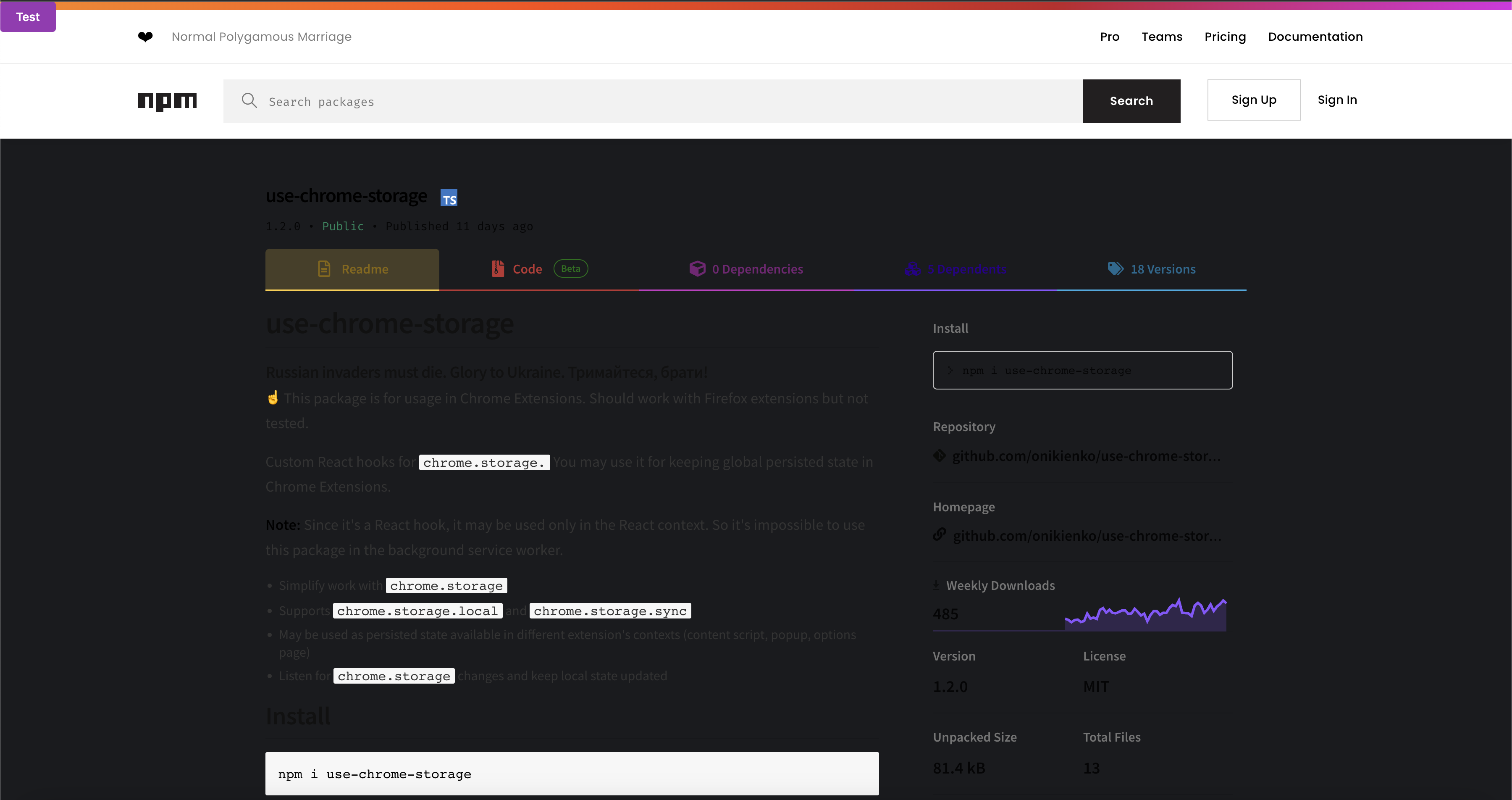Click the TS TypeScript badge next to package name
Viewport: 1512px width, 800px height.
coord(449,197)
